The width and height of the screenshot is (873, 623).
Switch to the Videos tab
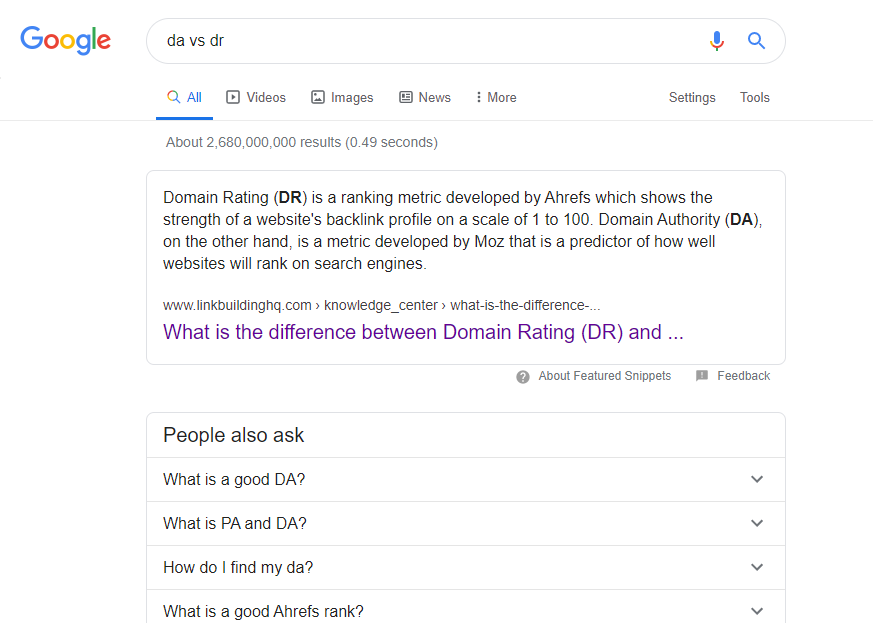(256, 97)
